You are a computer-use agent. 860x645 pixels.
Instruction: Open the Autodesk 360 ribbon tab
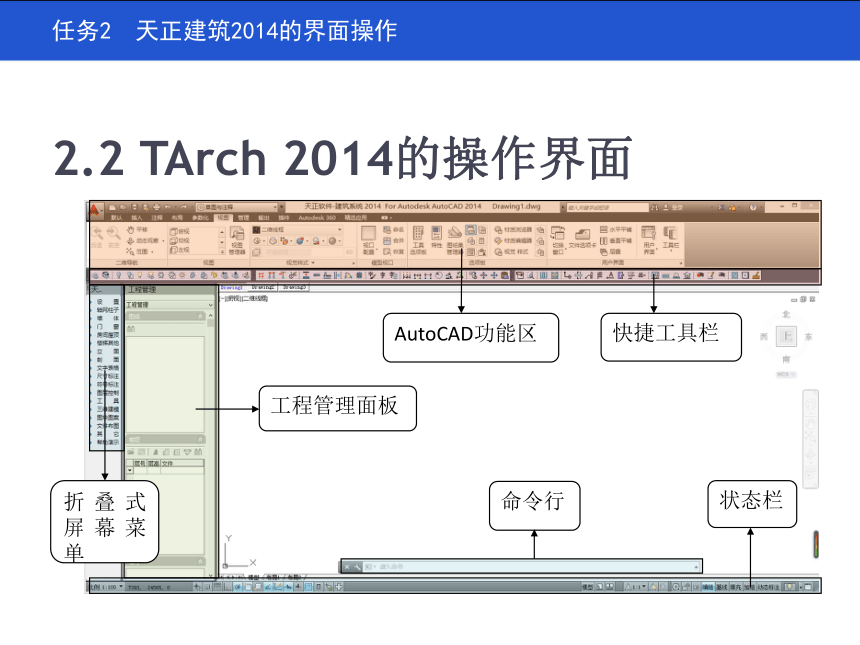(x=317, y=218)
